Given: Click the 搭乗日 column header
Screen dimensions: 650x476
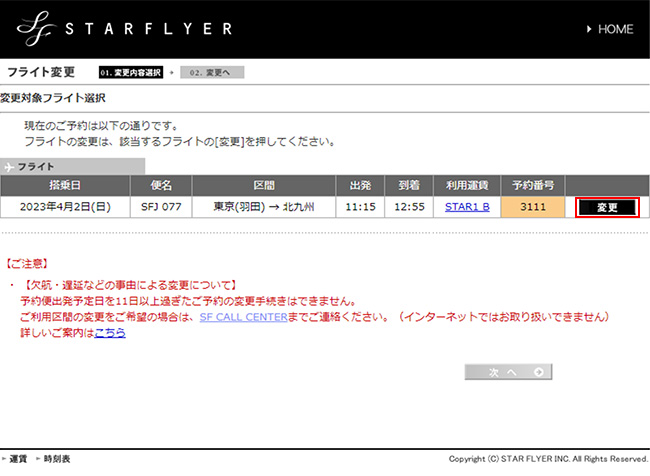Looking at the screenshot, I should pyautogui.click(x=65, y=185).
